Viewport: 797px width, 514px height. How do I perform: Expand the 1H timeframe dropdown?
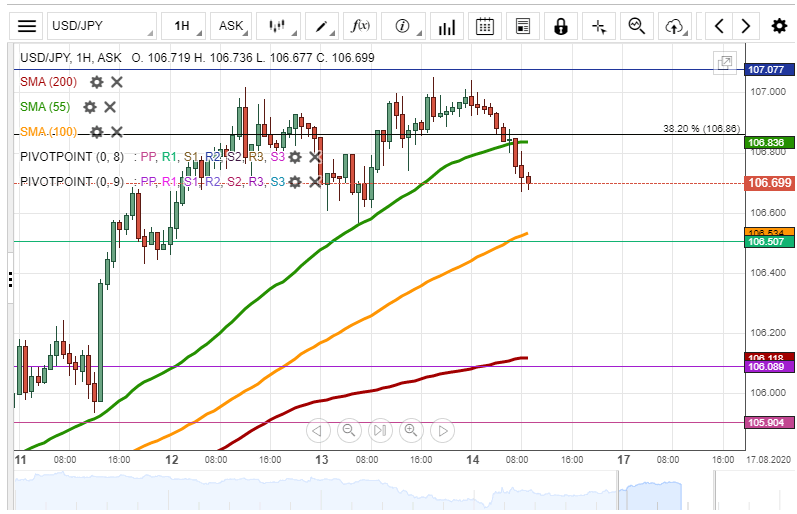pyautogui.click(x=185, y=26)
